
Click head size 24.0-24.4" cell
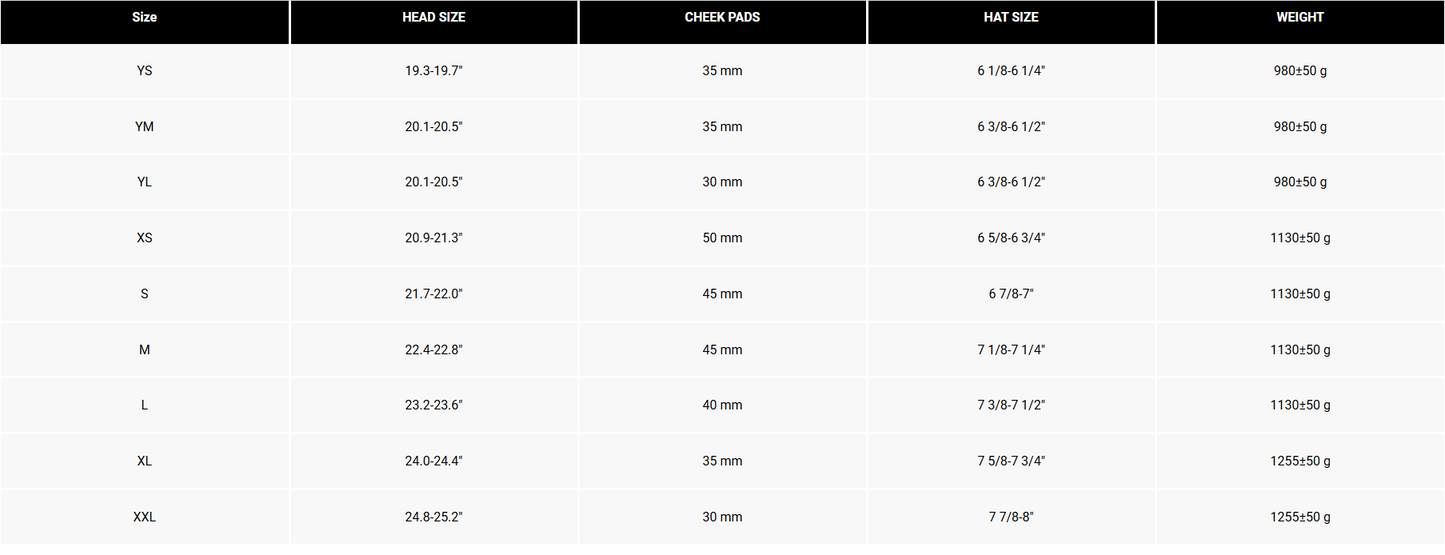[x=433, y=461]
